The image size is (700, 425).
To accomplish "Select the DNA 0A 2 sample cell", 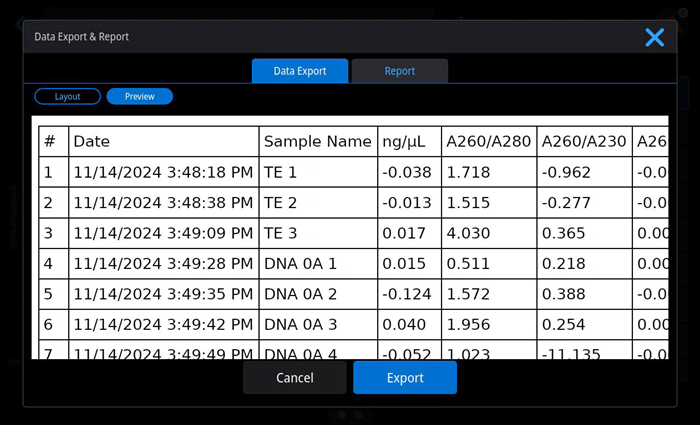I will click(318, 296).
